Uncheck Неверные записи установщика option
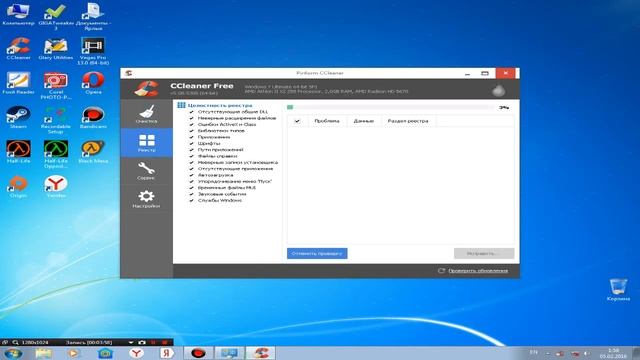 point(191,162)
